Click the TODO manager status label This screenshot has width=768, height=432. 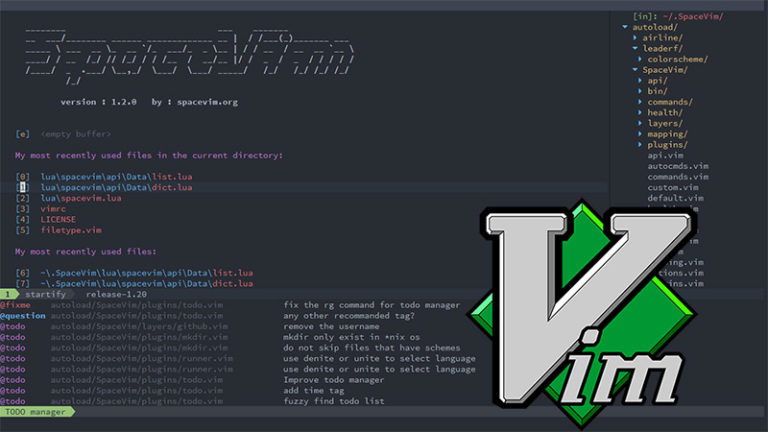(35, 411)
